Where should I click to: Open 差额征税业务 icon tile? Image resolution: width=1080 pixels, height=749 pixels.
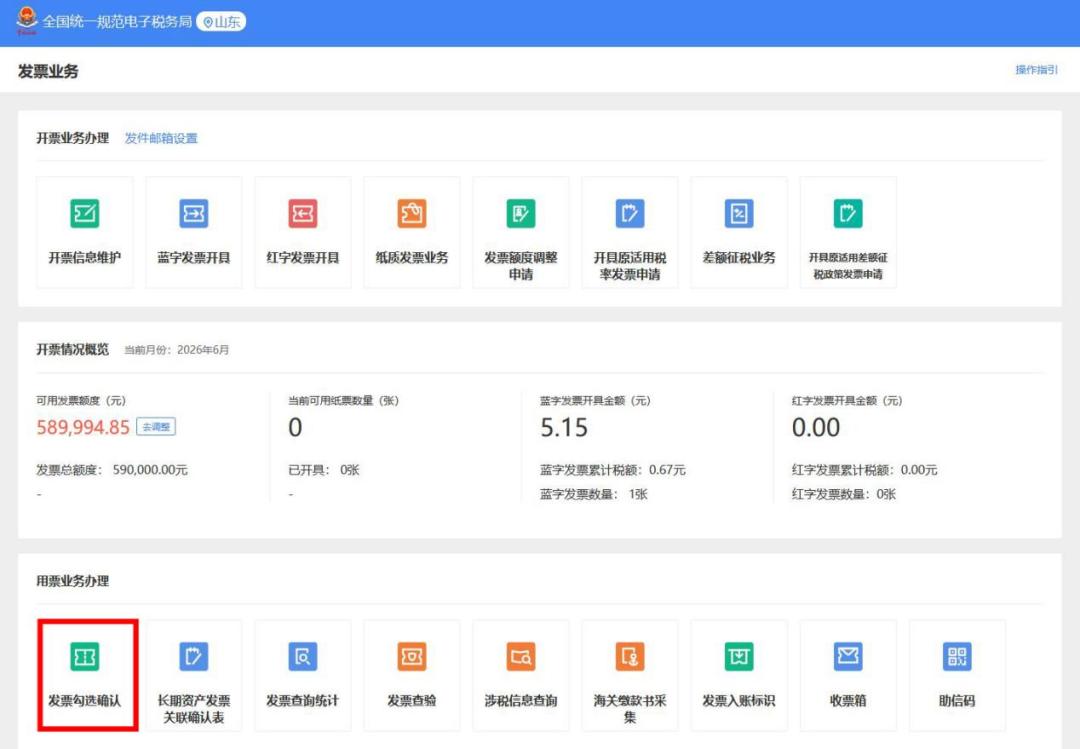click(x=739, y=232)
